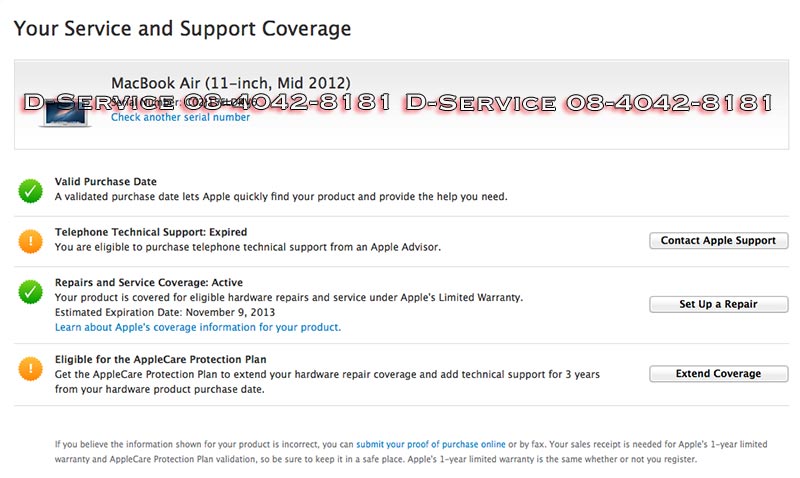Open Learn about Apple's coverage information link
Screen dimensions: 800x478
(x=198, y=327)
